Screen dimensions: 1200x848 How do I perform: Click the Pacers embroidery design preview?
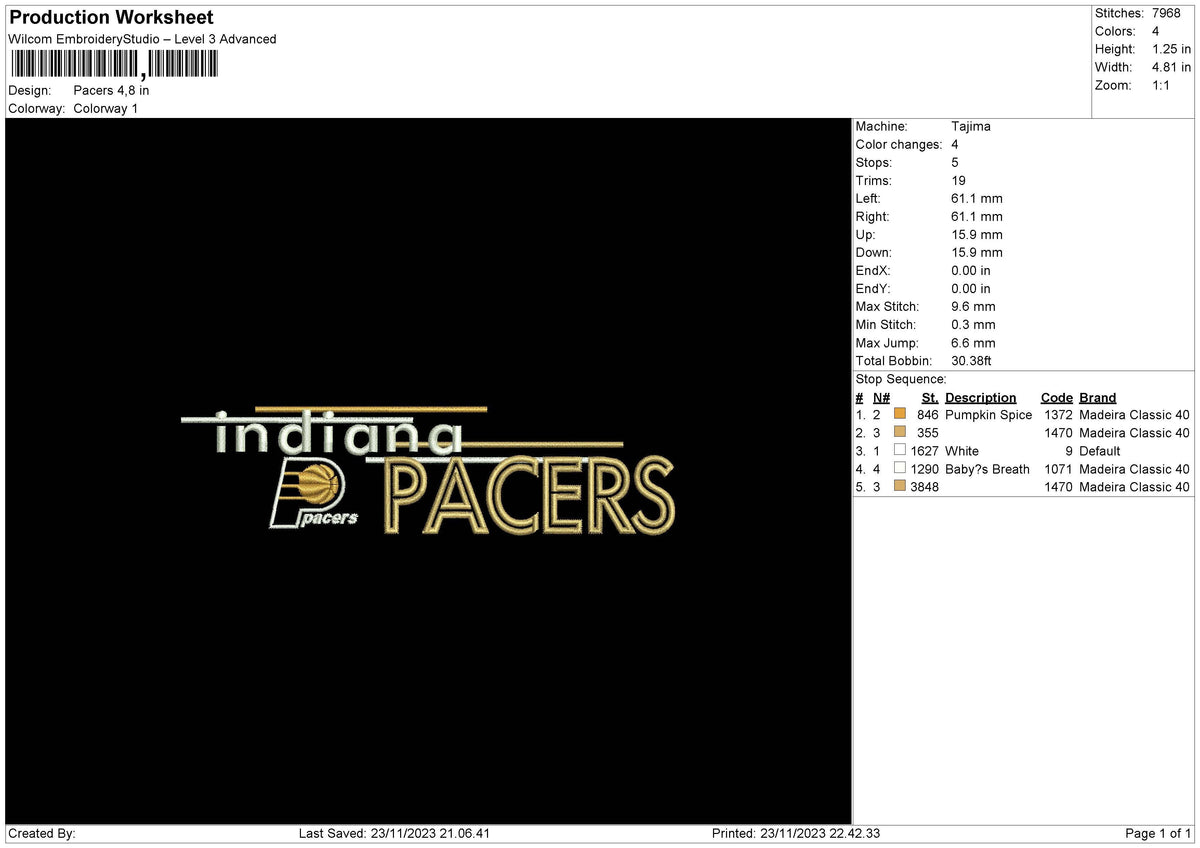pyautogui.click(x=428, y=470)
